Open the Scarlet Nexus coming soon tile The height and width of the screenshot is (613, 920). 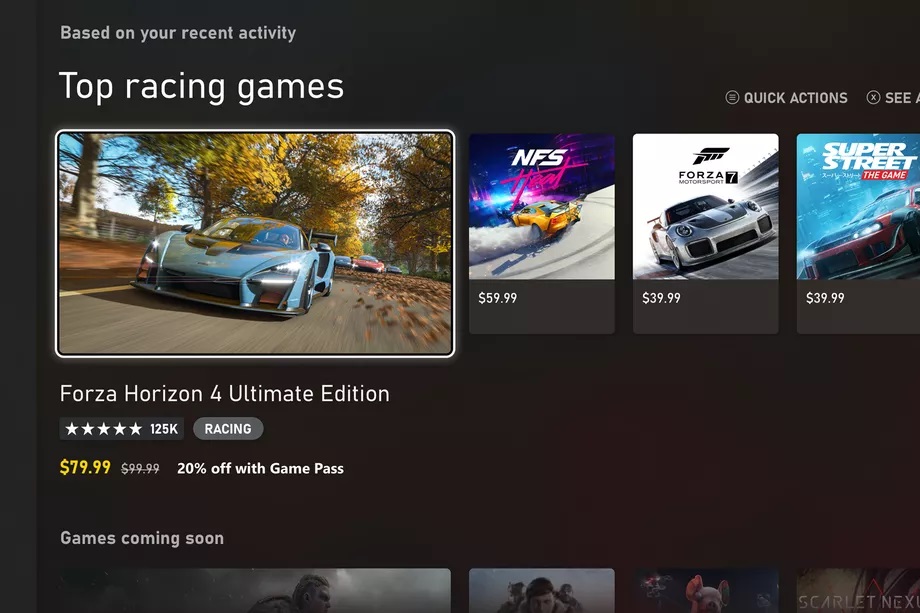[x=858, y=591]
